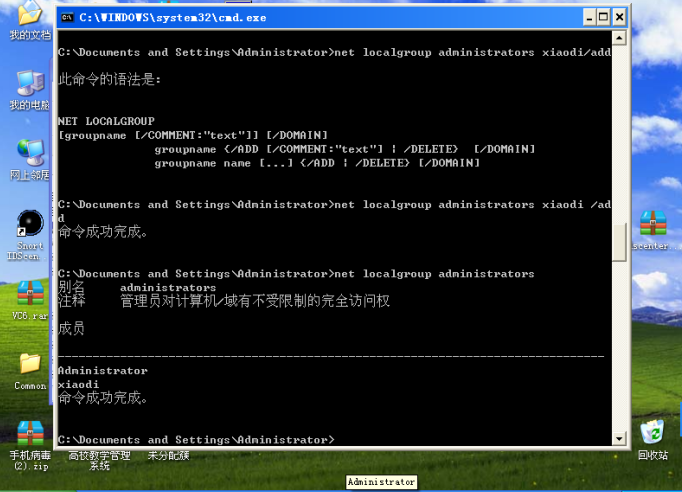Maximize the cmd.exe window
Image resolution: width=682 pixels, height=492 pixels.
click(604, 17)
